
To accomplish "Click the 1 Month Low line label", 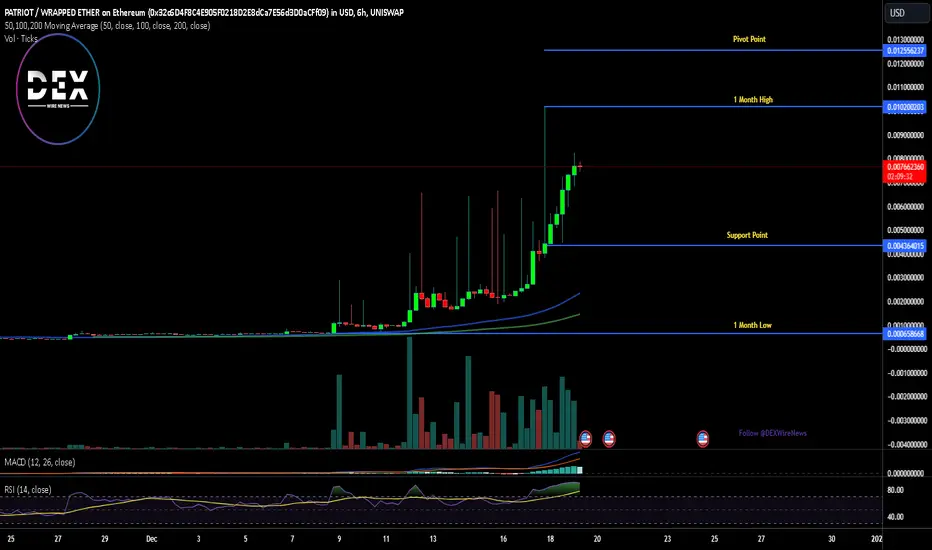I will (x=752, y=325).
